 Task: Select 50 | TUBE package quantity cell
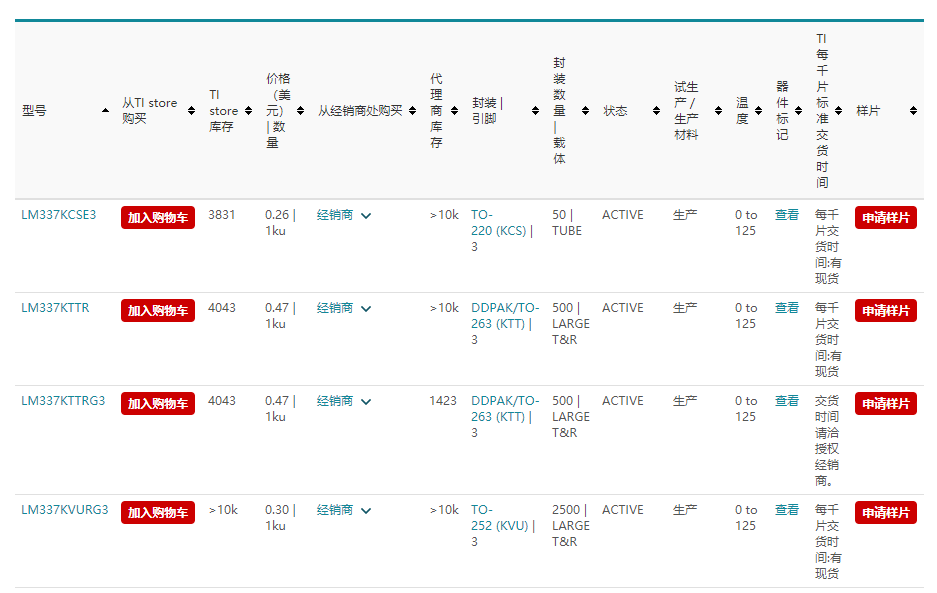tap(567, 223)
